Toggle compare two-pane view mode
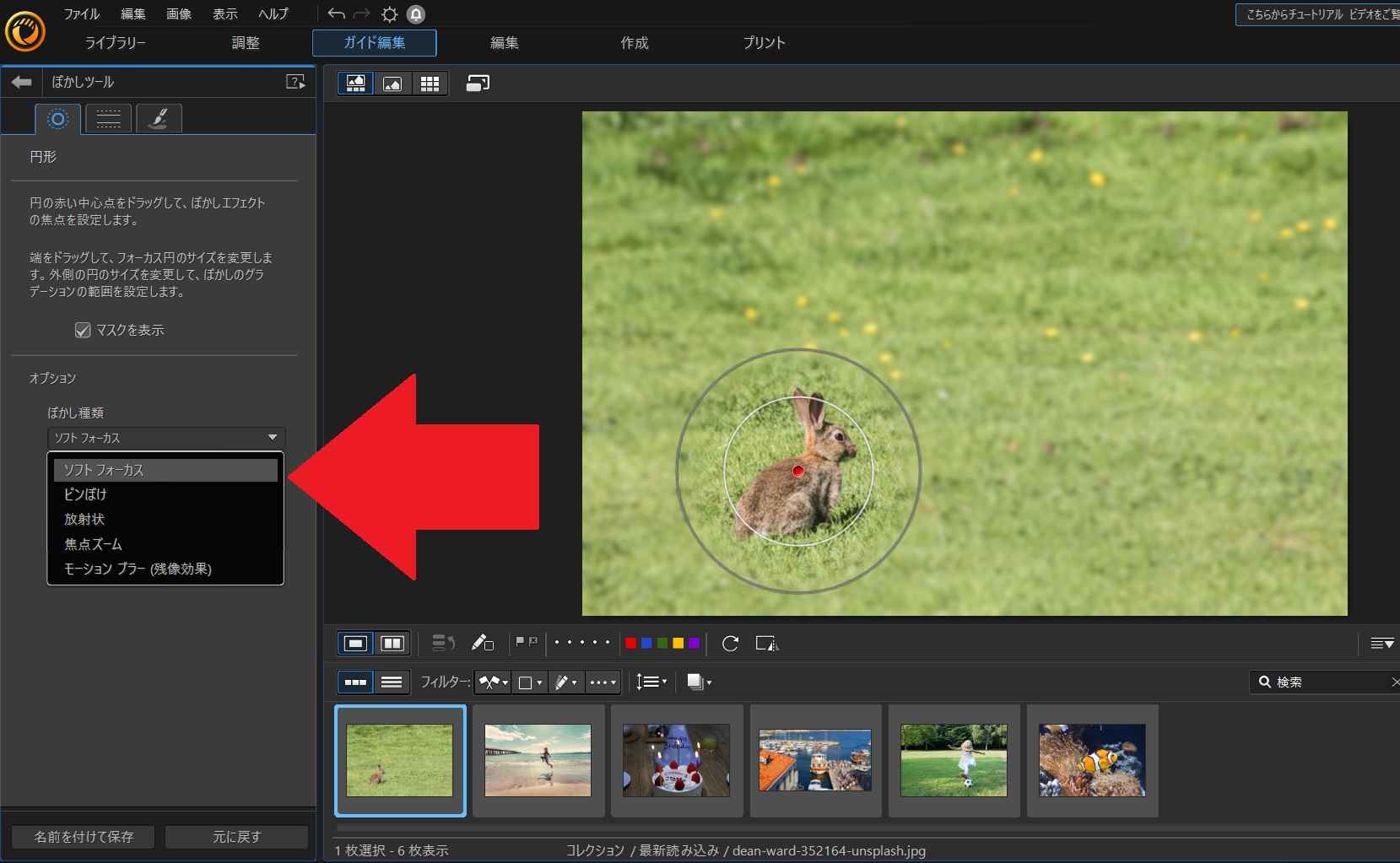 click(392, 644)
